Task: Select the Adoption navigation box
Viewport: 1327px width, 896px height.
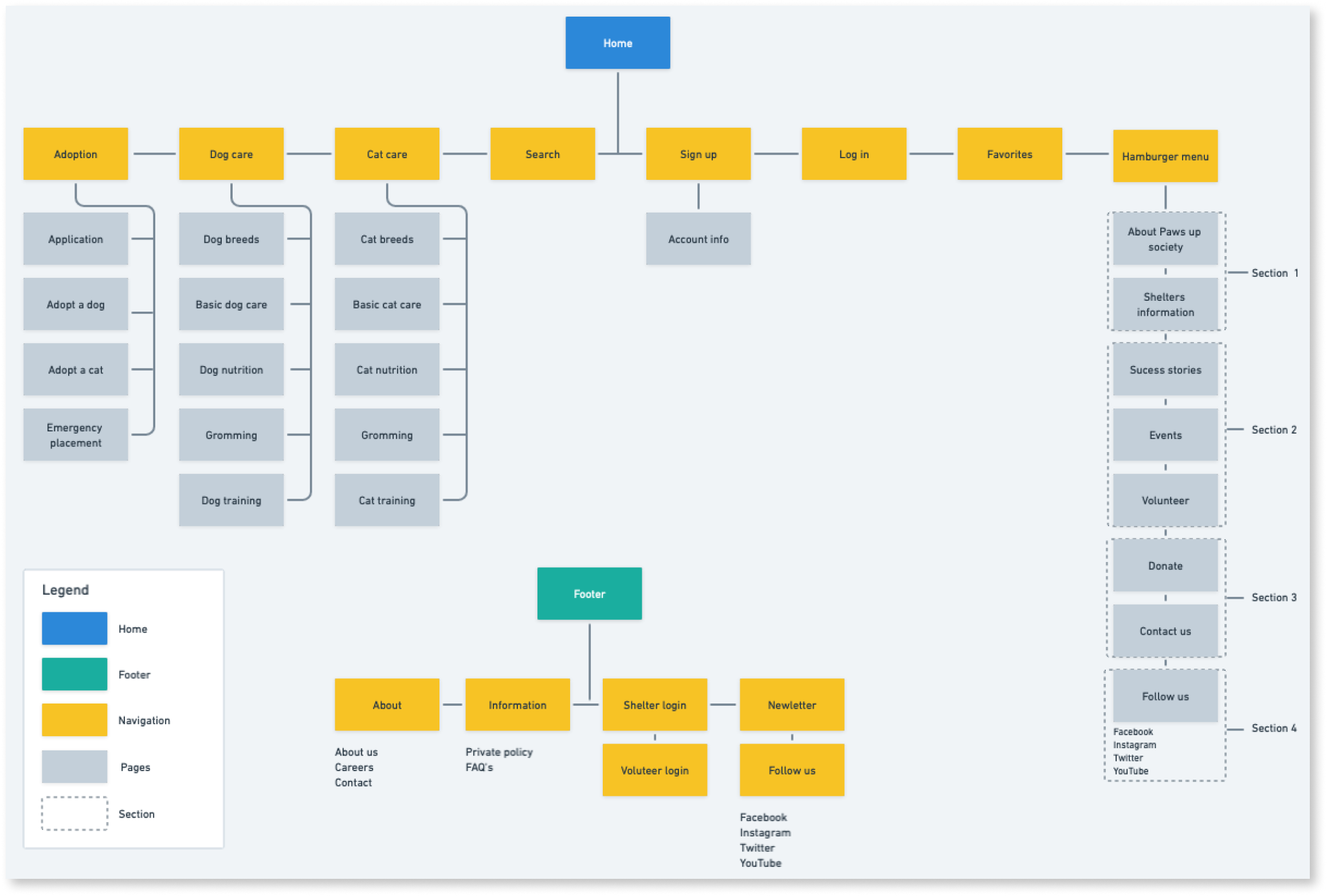Action: [x=76, y=154]
